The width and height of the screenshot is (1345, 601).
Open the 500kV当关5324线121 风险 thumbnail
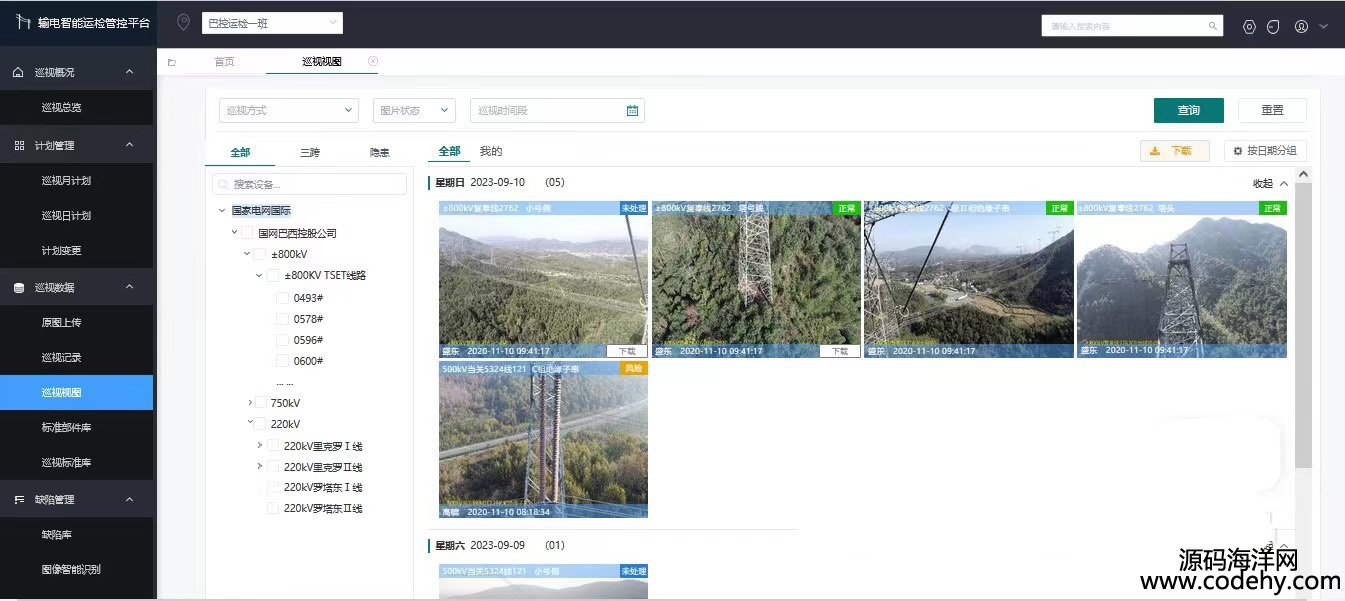pos(543,440)
